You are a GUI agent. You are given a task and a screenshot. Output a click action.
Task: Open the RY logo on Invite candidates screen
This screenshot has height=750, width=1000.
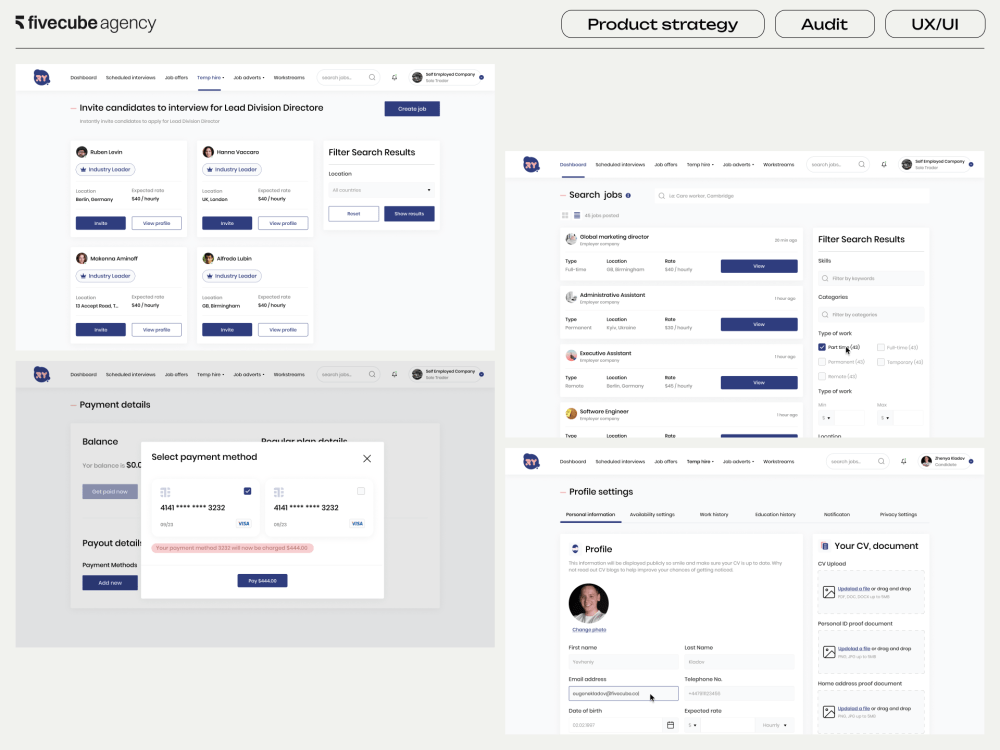[x=41, y=78]
